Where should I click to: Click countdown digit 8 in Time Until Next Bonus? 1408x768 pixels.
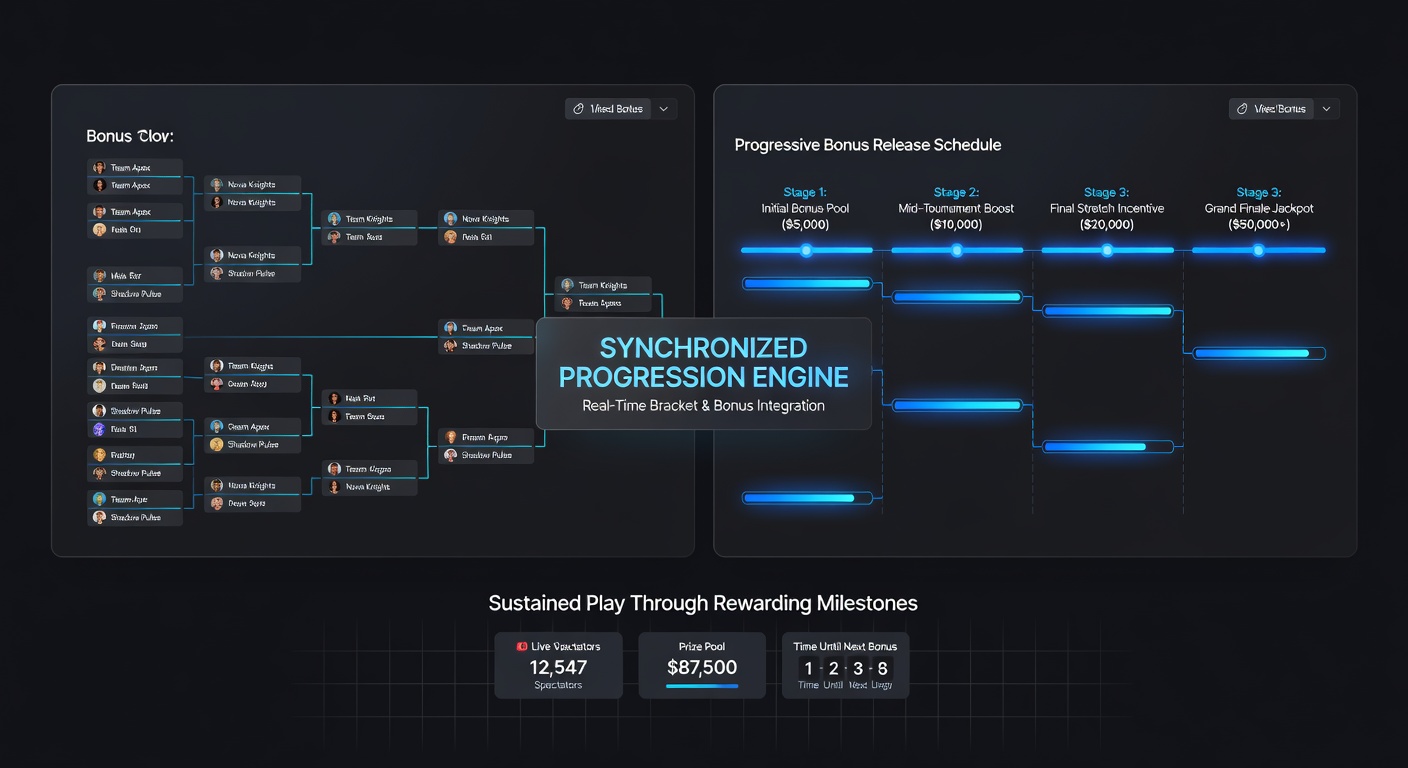[882, 668]
